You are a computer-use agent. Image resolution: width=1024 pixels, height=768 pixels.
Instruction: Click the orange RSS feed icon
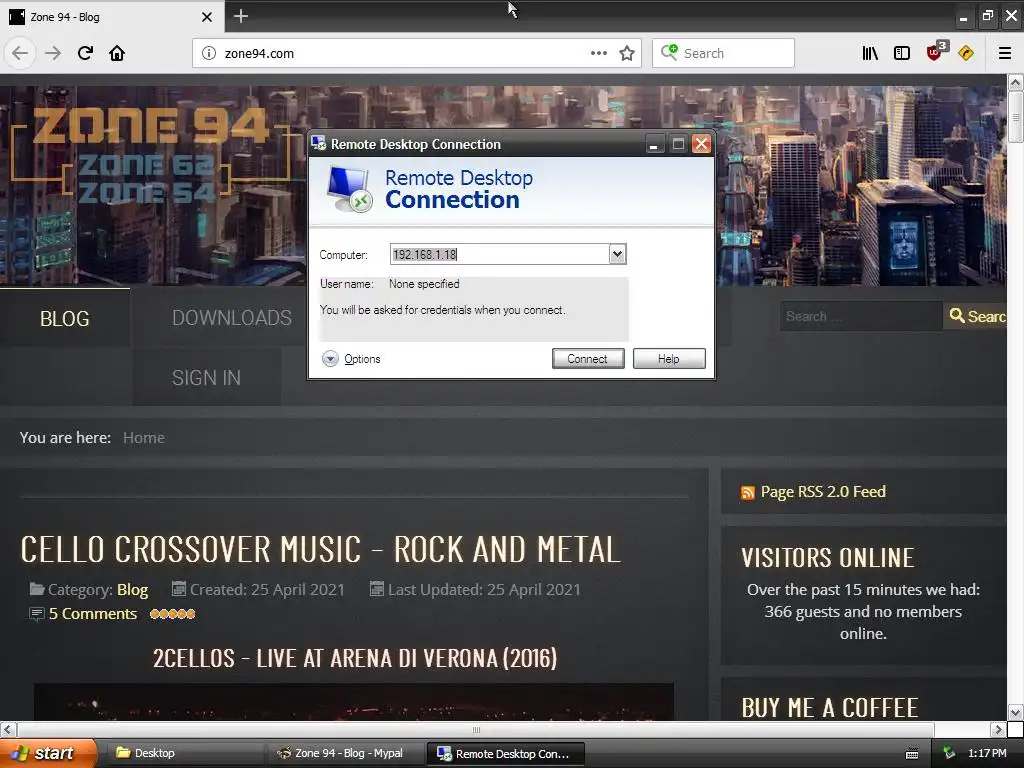point(748,492)
